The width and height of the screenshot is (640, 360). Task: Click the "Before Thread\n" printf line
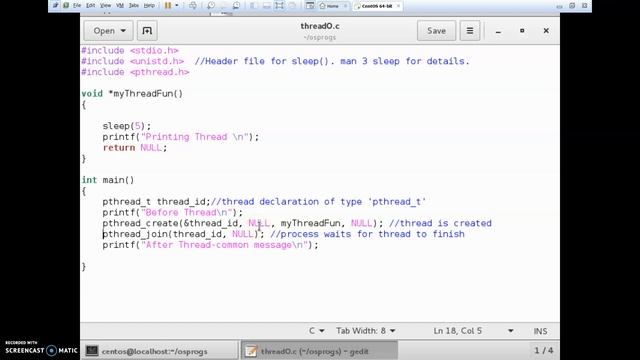pos(173,213)
